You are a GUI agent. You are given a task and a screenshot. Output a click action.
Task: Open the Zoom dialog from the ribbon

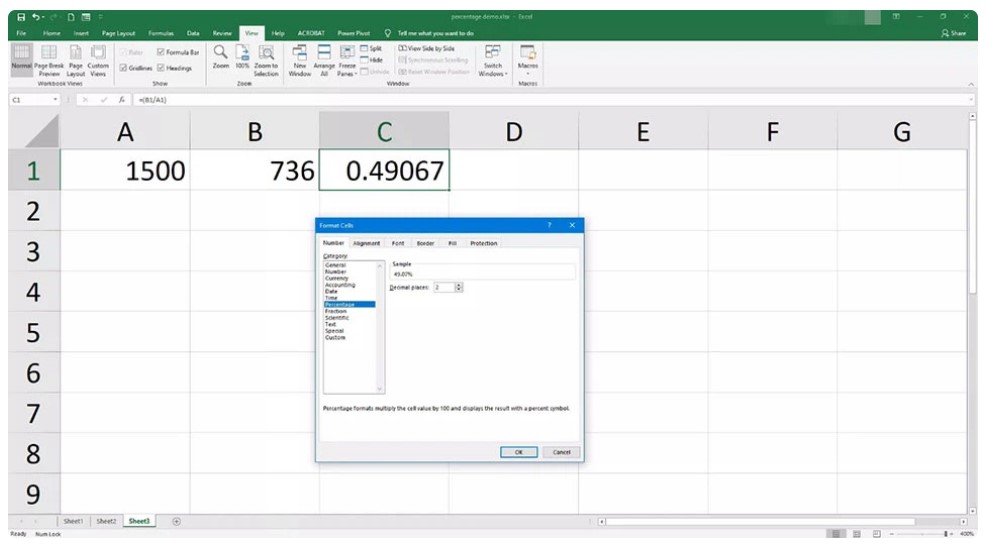pyautogui.click(x=221, y=57)
